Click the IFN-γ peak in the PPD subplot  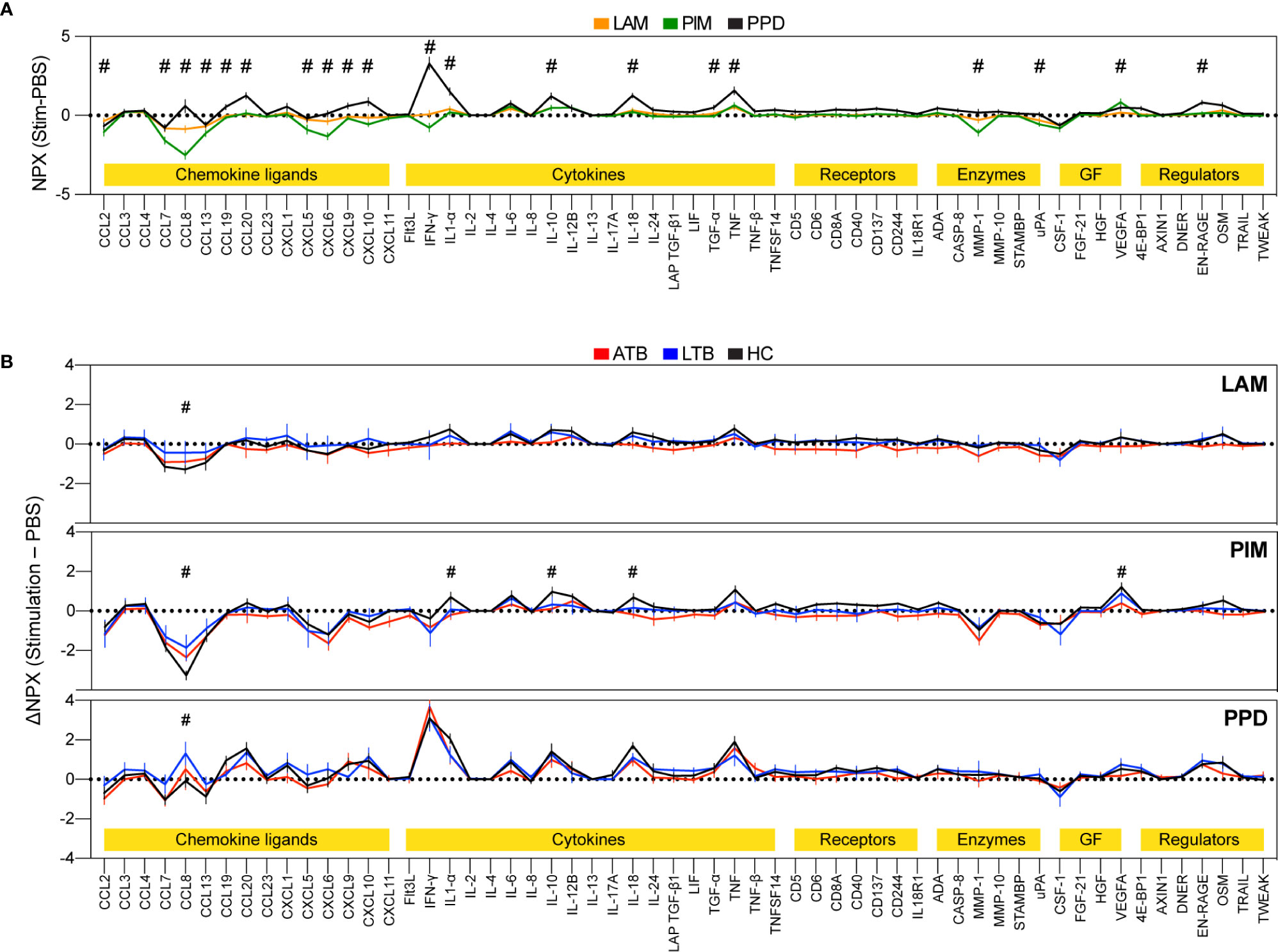tap(430, 707)
